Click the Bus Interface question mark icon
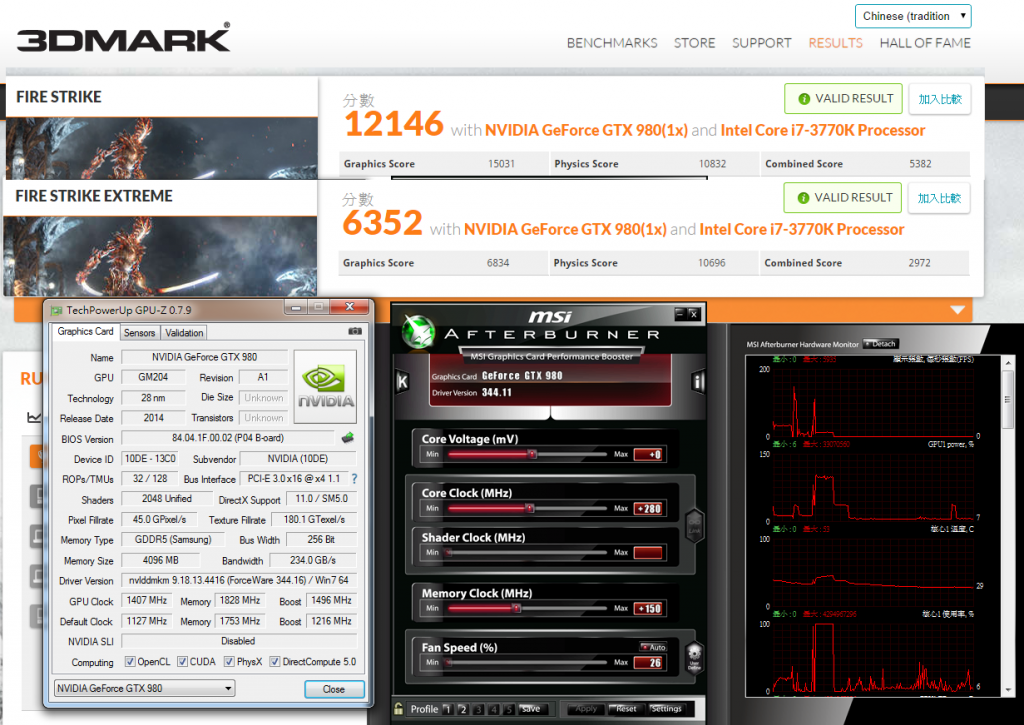This screenshot has width=1024, height=725. (354, 479)
